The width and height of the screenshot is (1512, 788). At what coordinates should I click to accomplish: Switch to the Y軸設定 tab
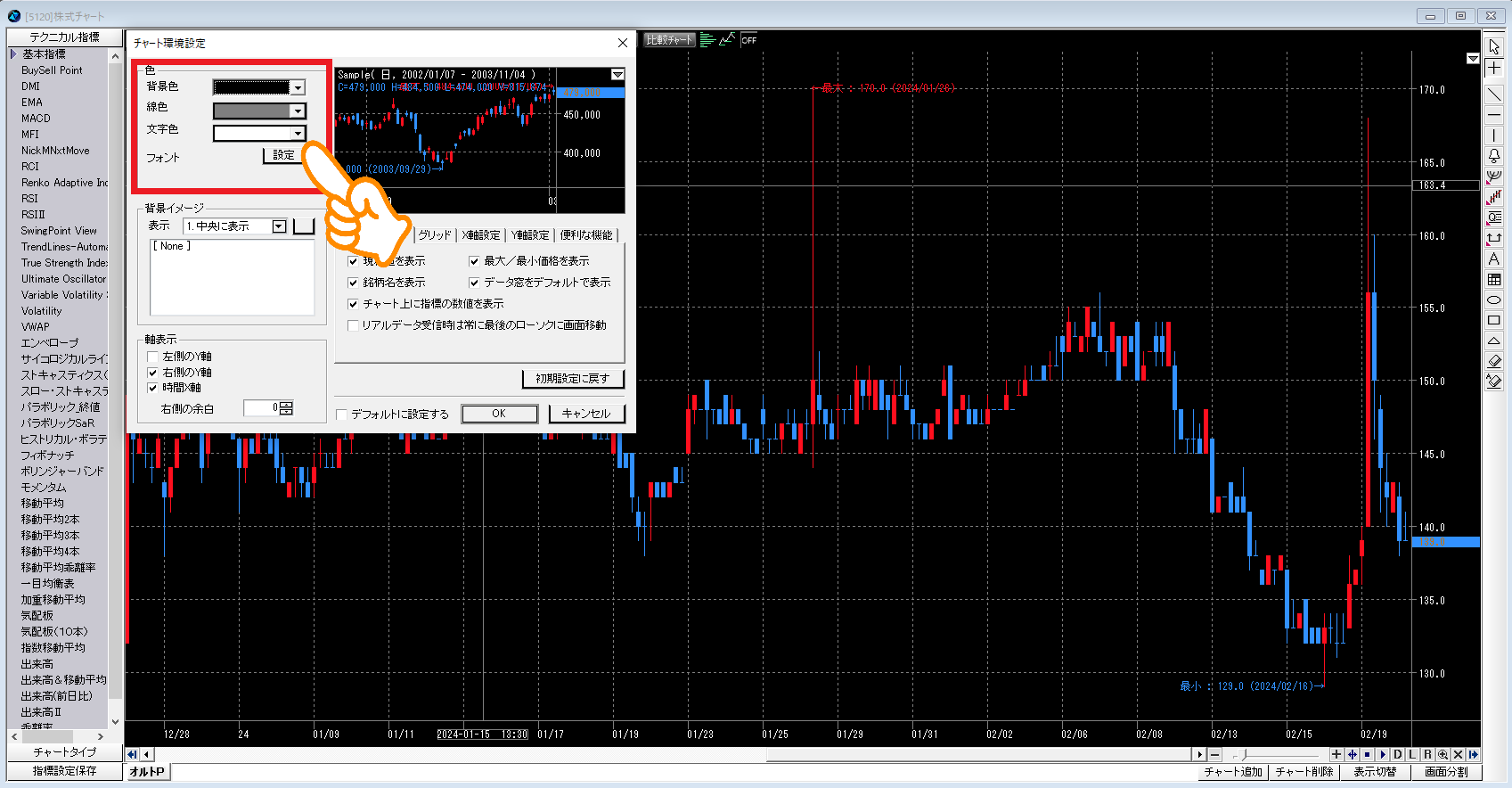[x=530, y=235]
